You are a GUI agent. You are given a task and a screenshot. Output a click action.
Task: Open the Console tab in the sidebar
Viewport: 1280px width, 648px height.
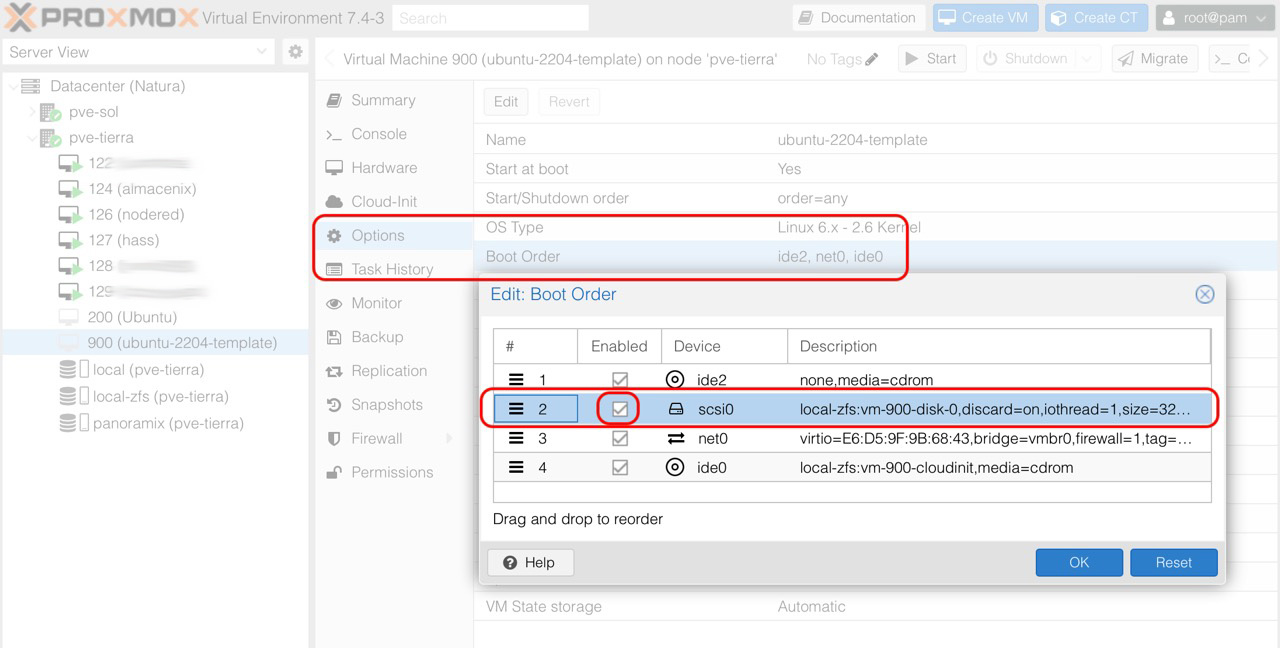(394, 134)
